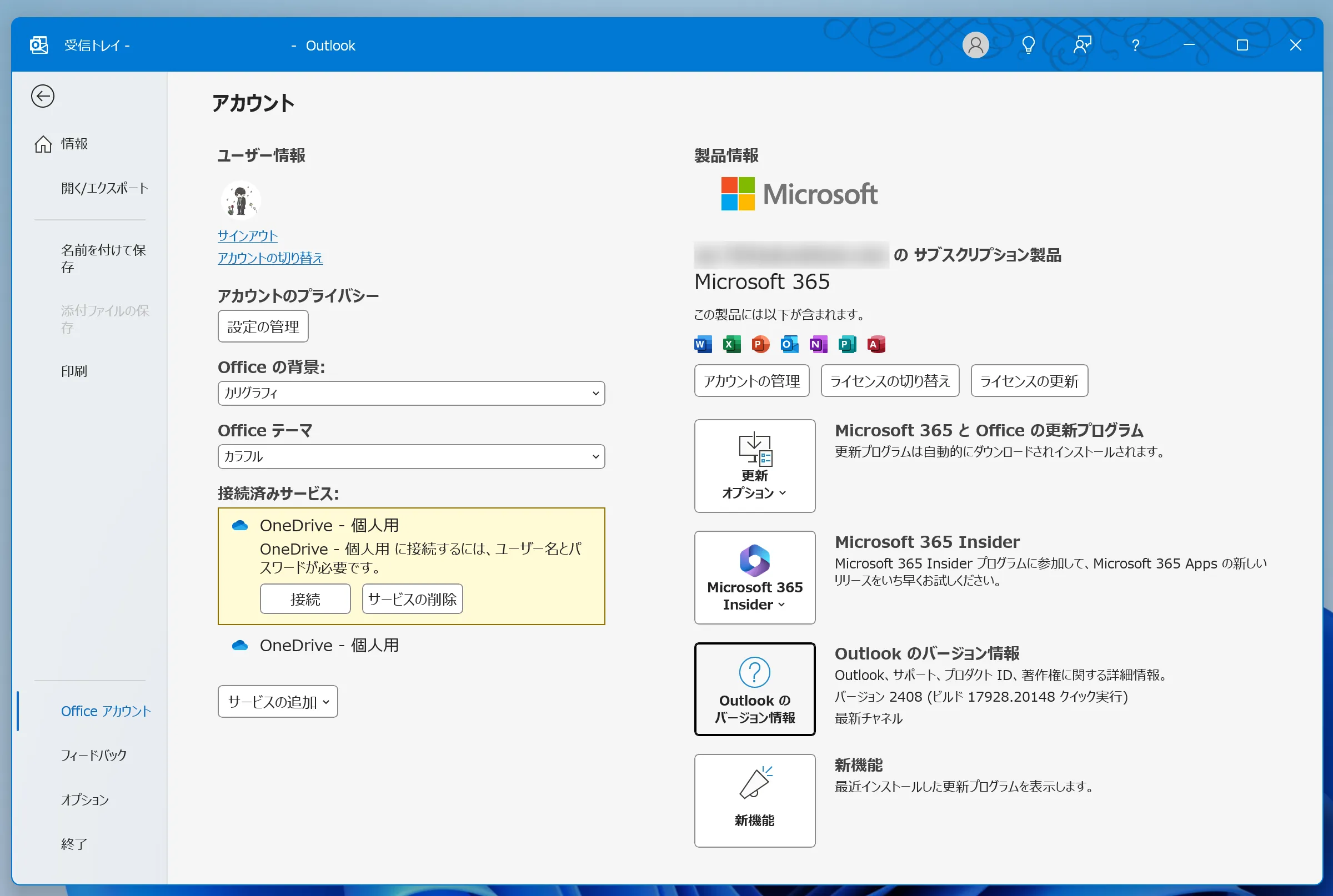1333x896 pixels.
Task: Click the question mark help icon
Action: (x=1135, y=45)
